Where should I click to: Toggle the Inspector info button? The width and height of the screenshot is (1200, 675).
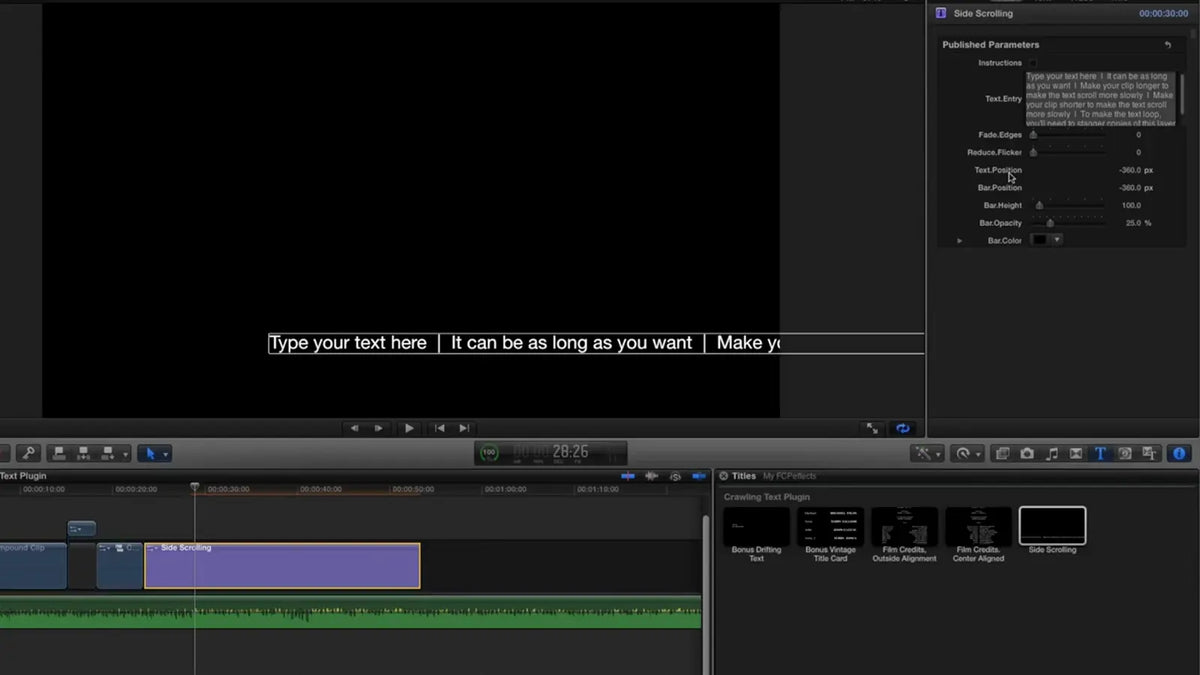coord(1179,453)
